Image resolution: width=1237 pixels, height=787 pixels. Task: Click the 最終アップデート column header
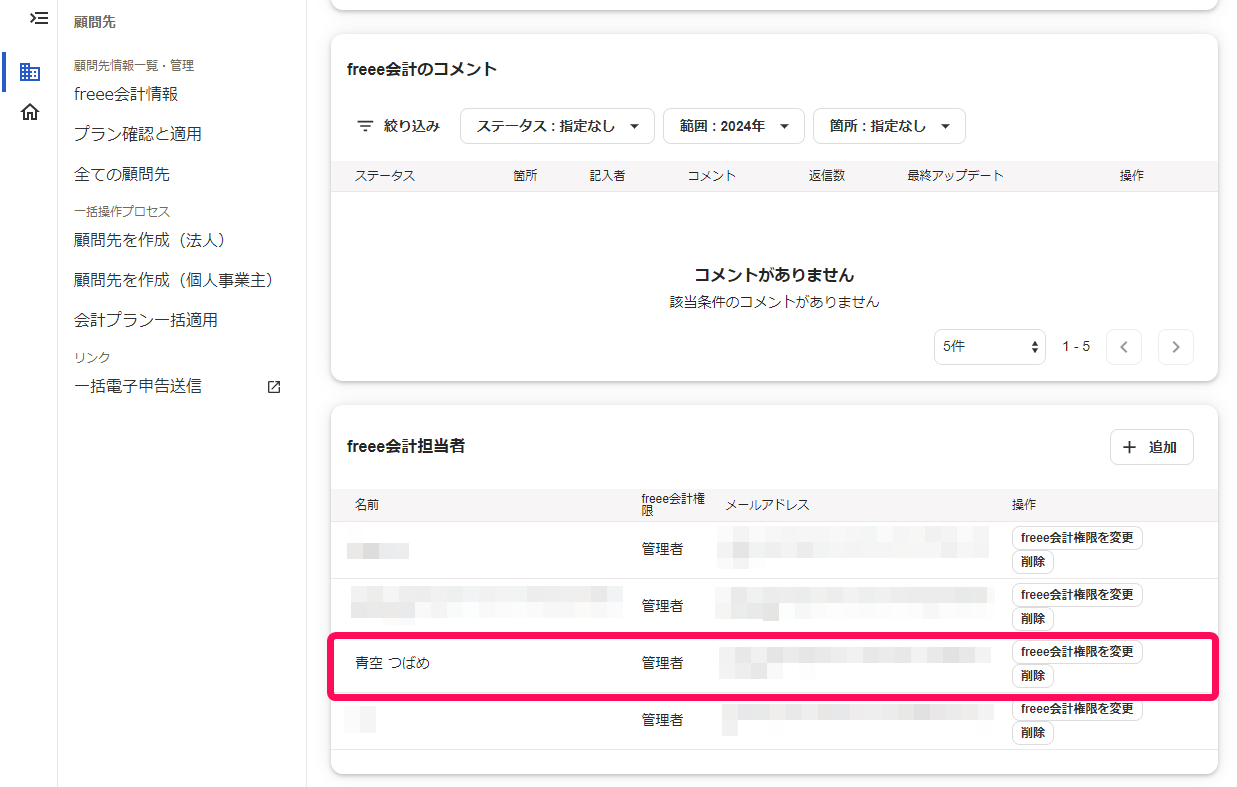tap(955, 176)
